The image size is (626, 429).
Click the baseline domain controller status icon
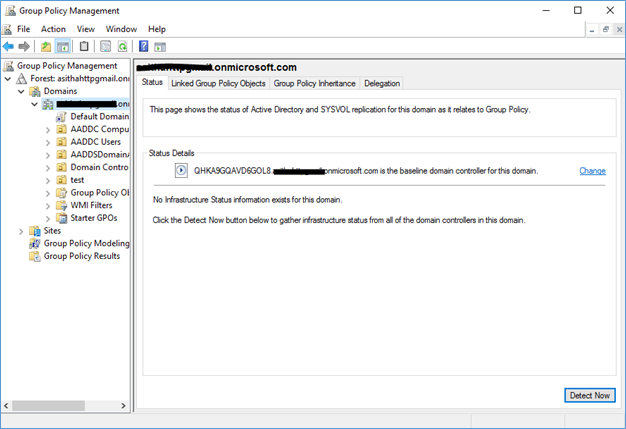(x=181, y=171)
